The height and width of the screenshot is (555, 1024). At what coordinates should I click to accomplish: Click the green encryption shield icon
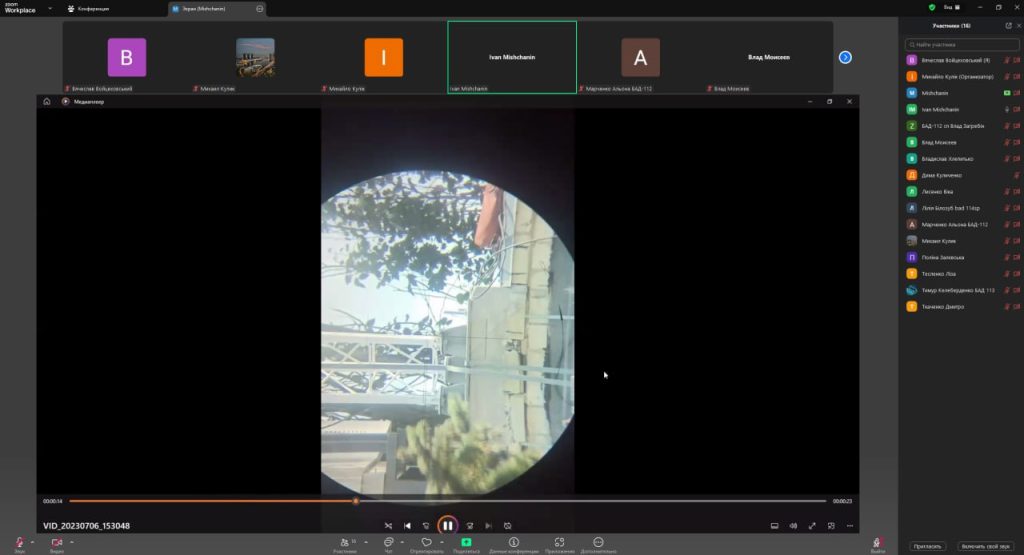pos(932,7)
